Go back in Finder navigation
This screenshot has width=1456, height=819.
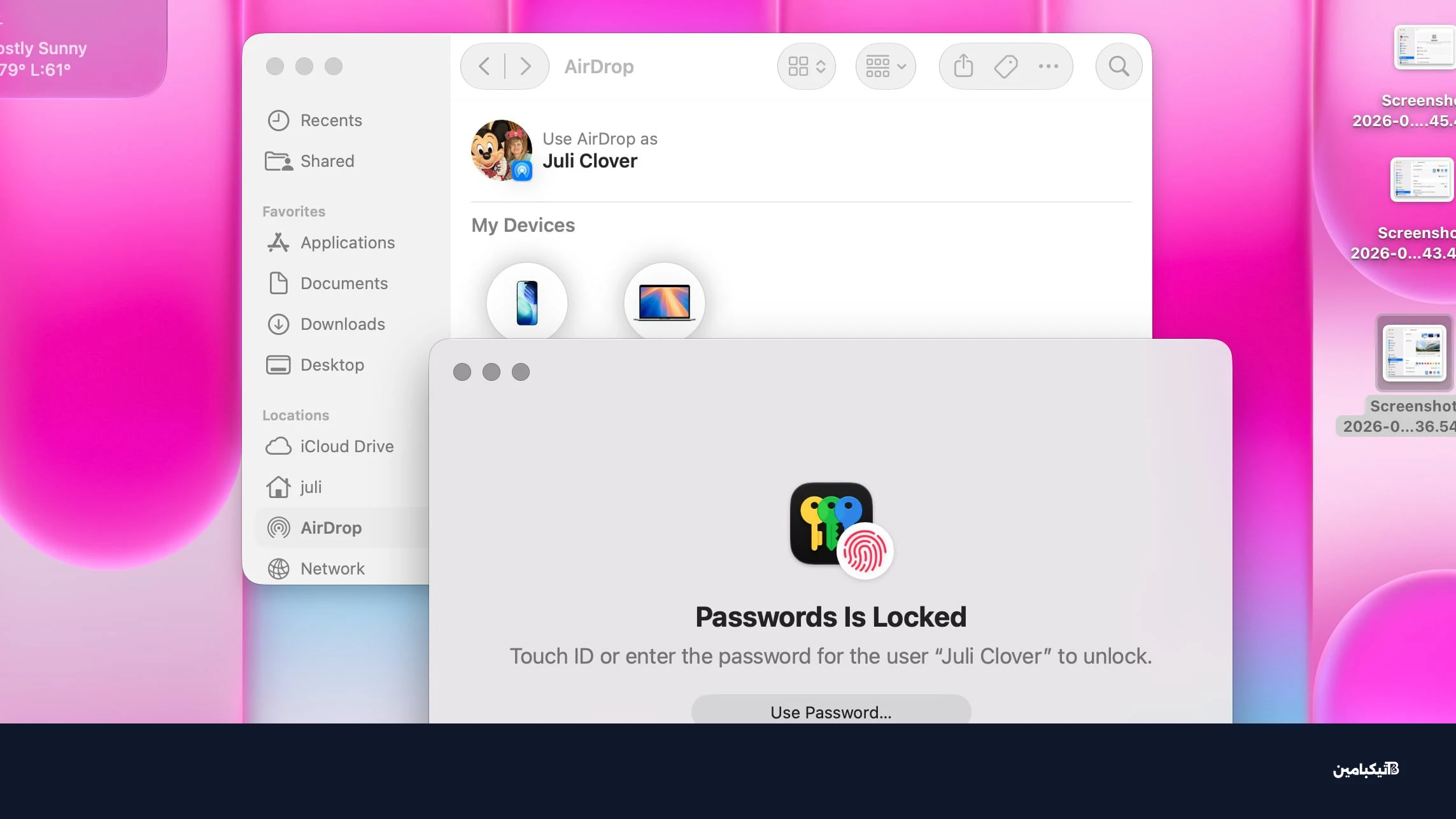(484, 66)
